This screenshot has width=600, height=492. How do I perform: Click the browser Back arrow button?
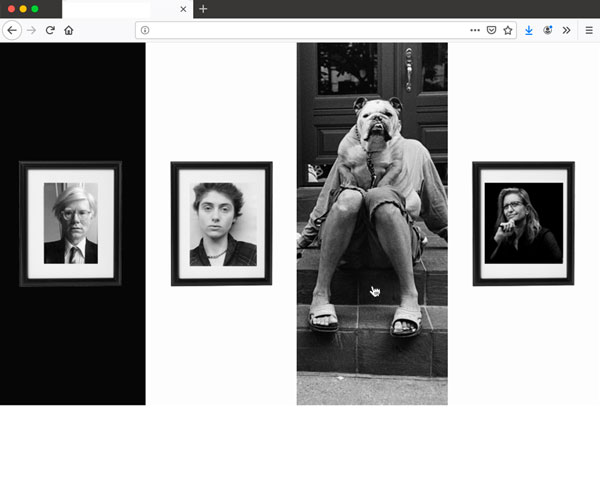click(12, 30)
